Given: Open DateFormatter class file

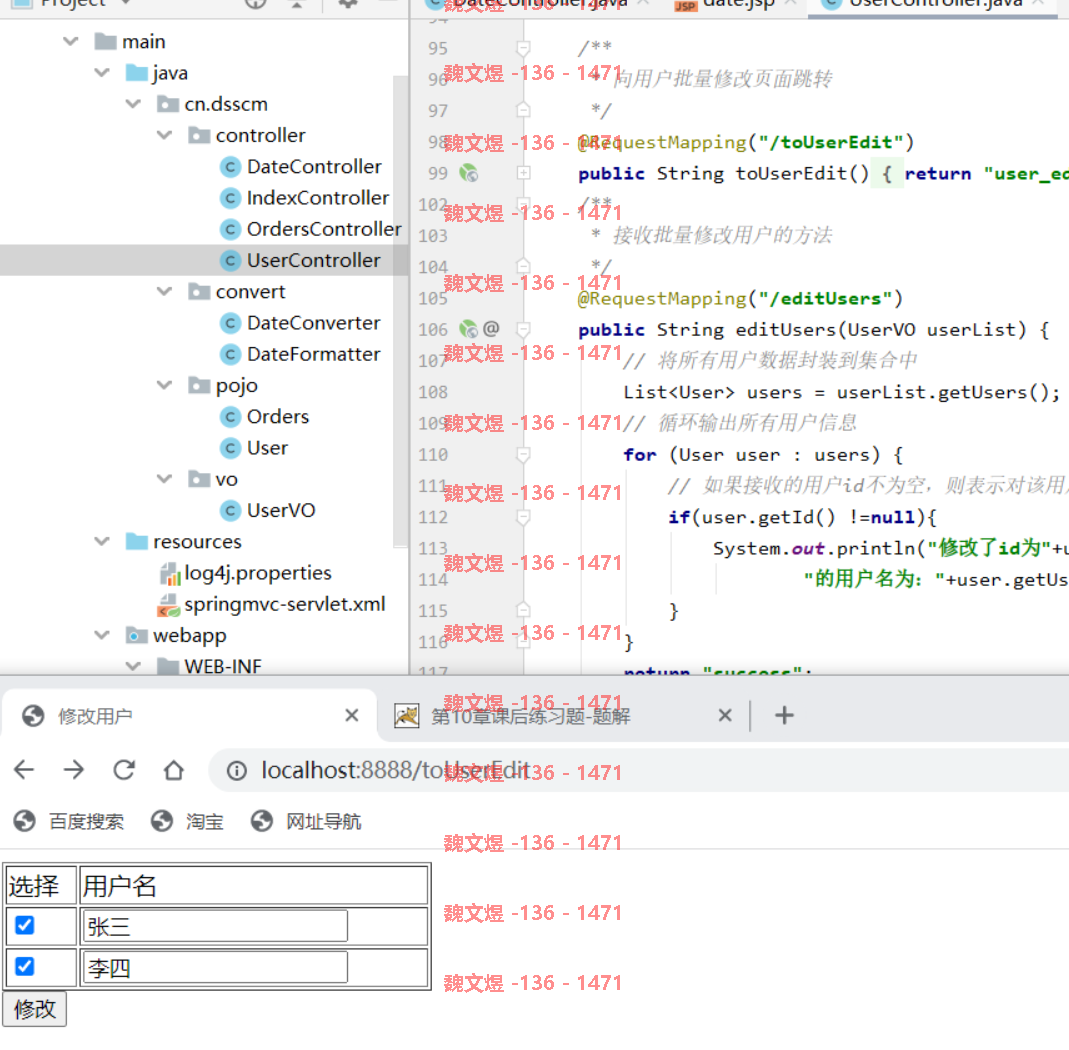Looking at the screenshot, I should pyautogui.click(x=312, y=354).
